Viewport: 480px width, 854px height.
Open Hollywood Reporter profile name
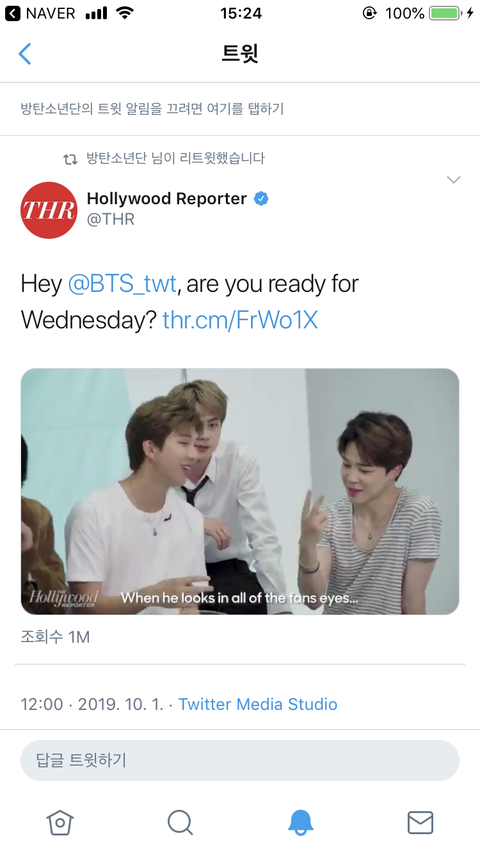[167, 199]
